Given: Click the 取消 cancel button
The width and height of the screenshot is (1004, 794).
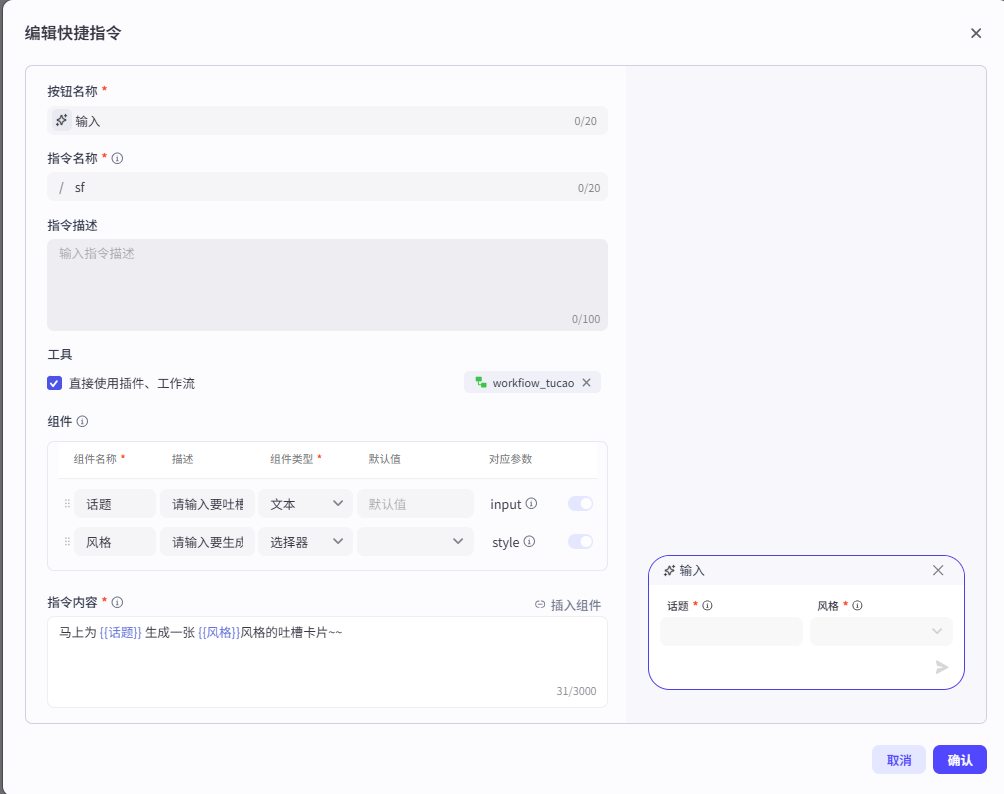Looking at the screenshot, I should tap(898, 760).
